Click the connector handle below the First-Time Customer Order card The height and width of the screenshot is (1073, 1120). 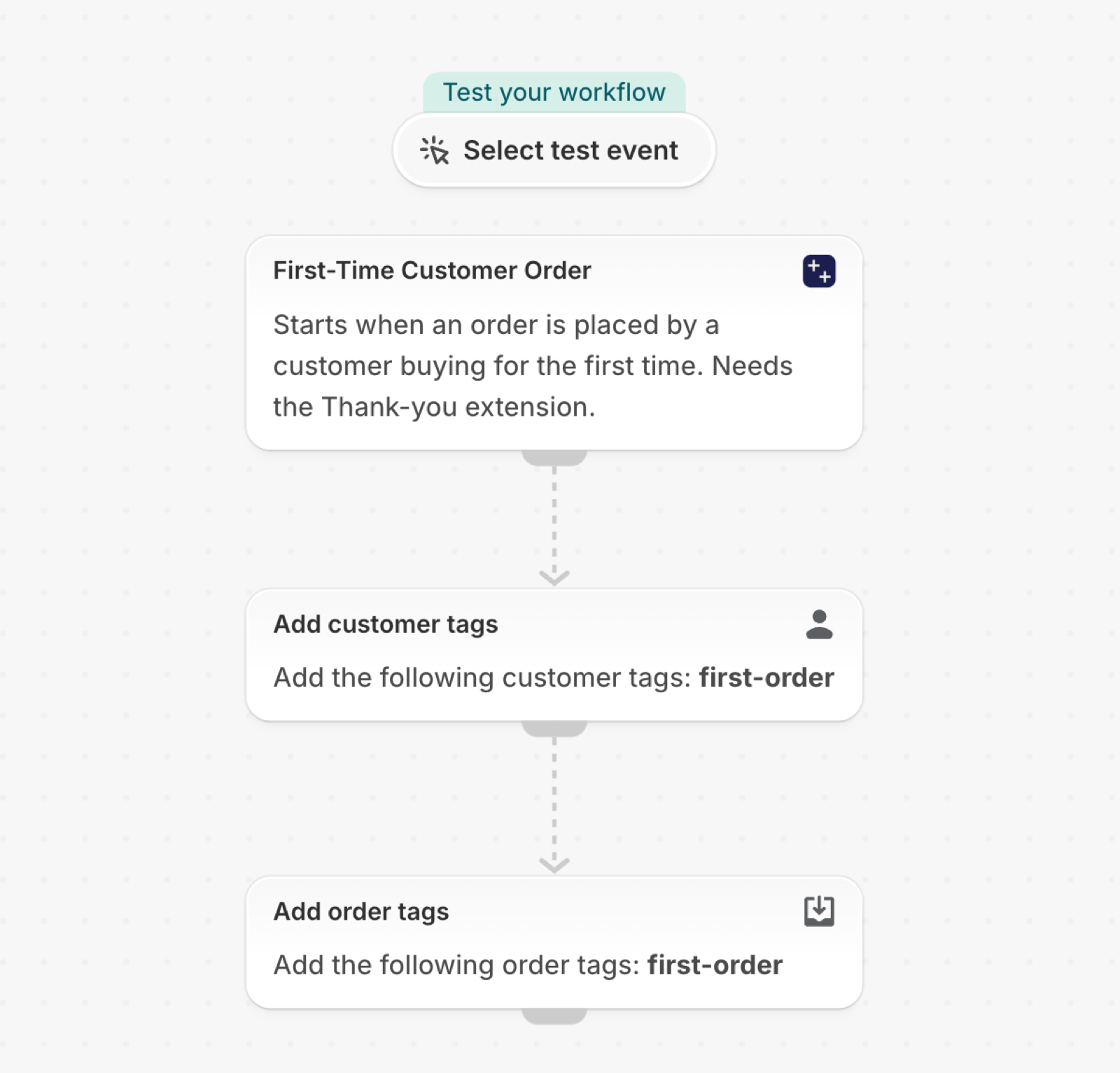point(554,458)
